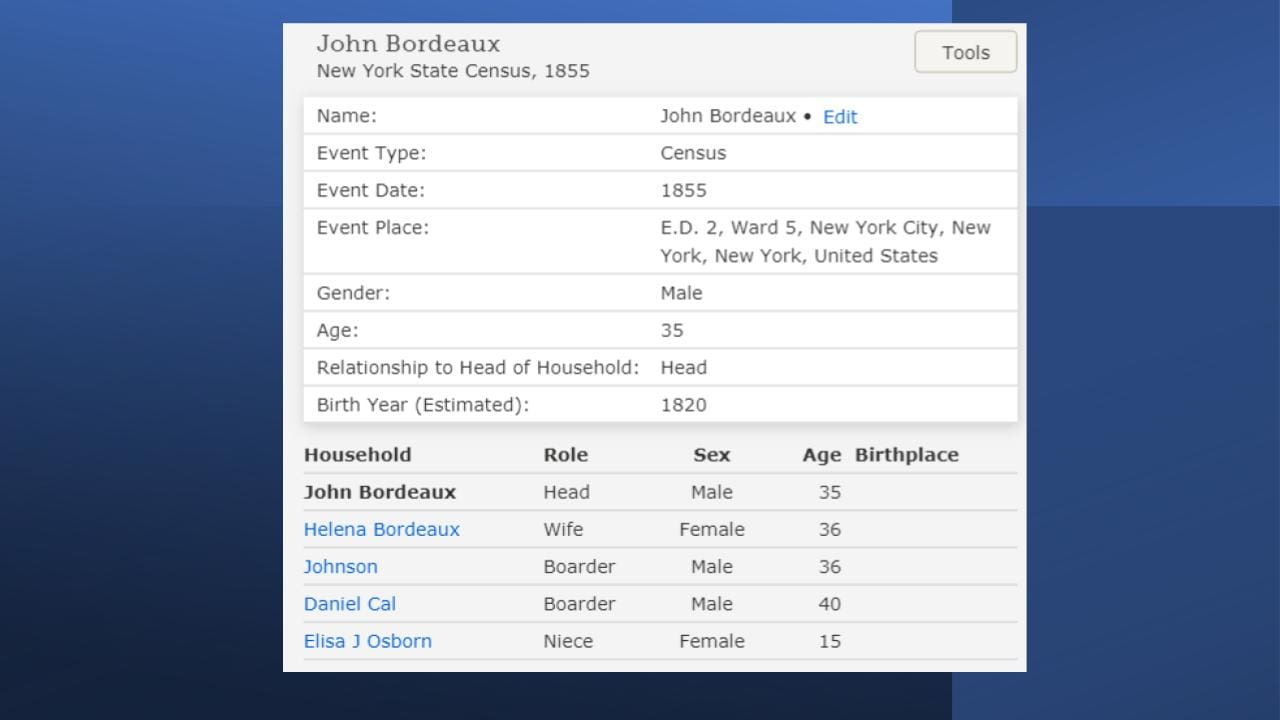Click the Sex column header

712,454
